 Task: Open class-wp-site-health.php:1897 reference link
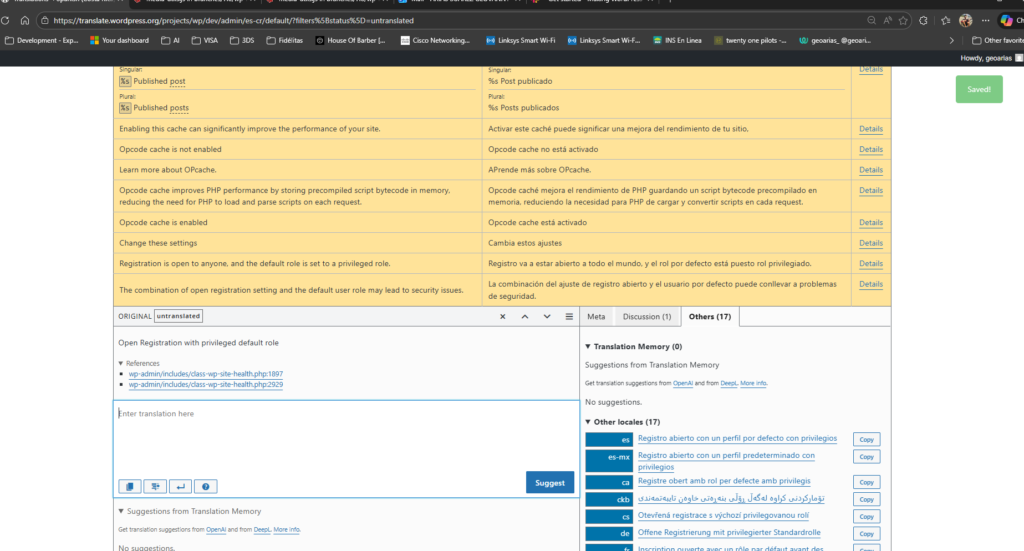point(205,374)
